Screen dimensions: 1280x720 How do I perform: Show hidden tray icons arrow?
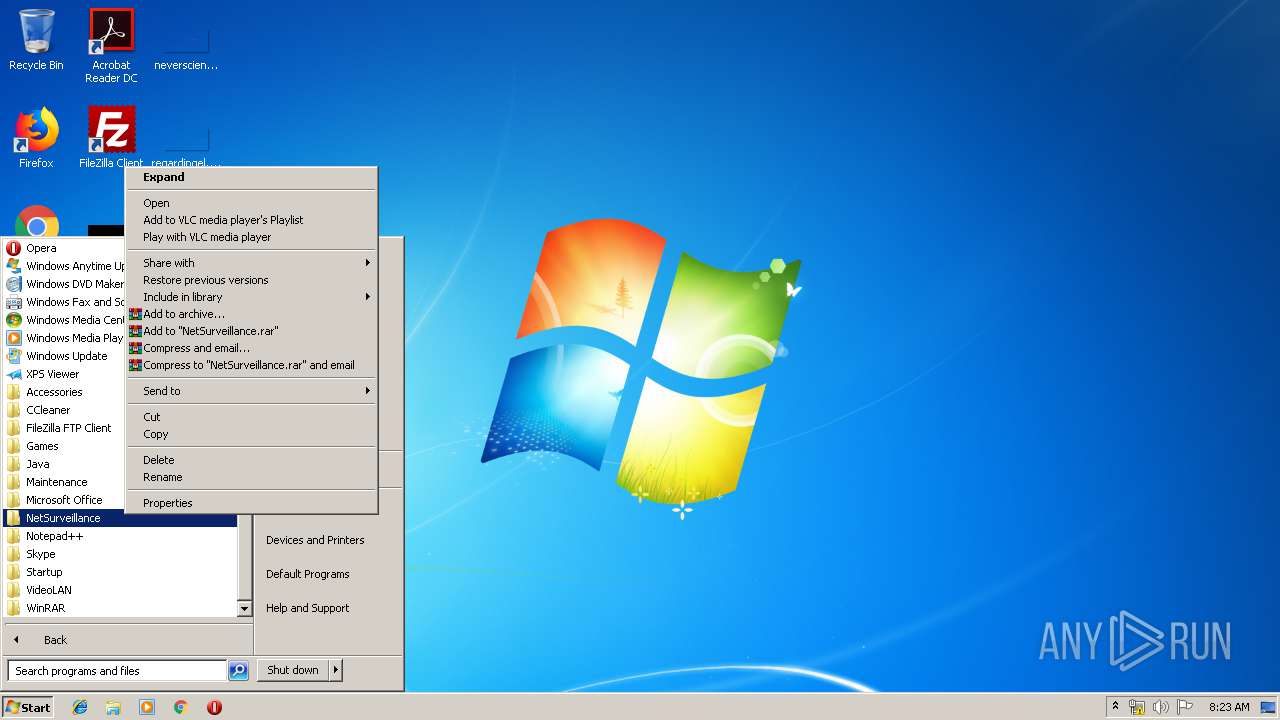pyautogui.click(x=1115, y=706)
